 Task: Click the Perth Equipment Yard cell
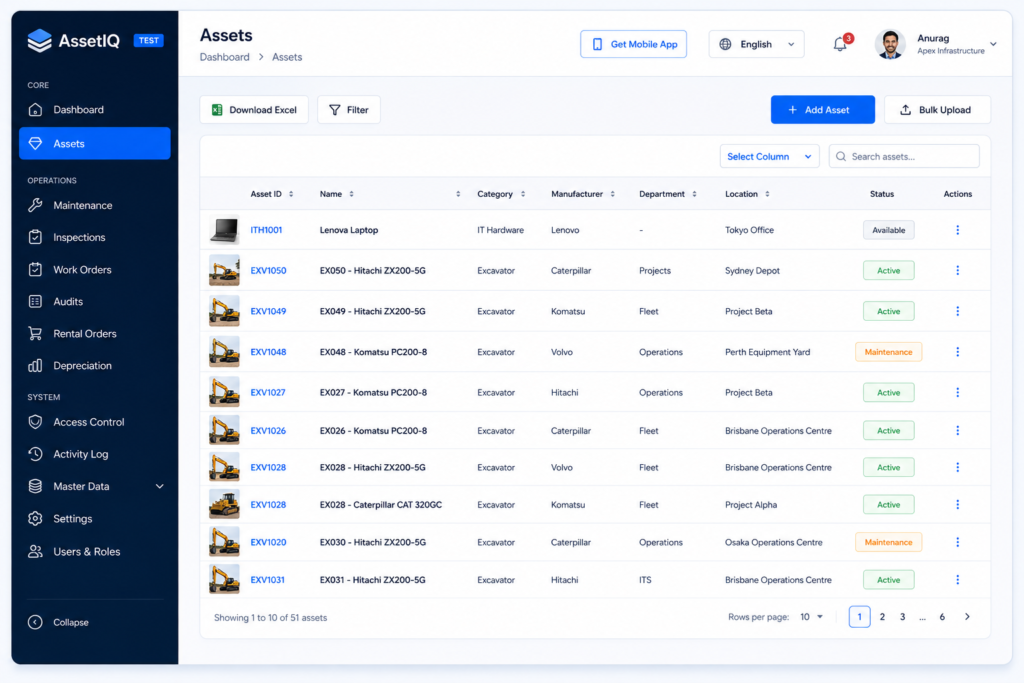click(767, 352)
